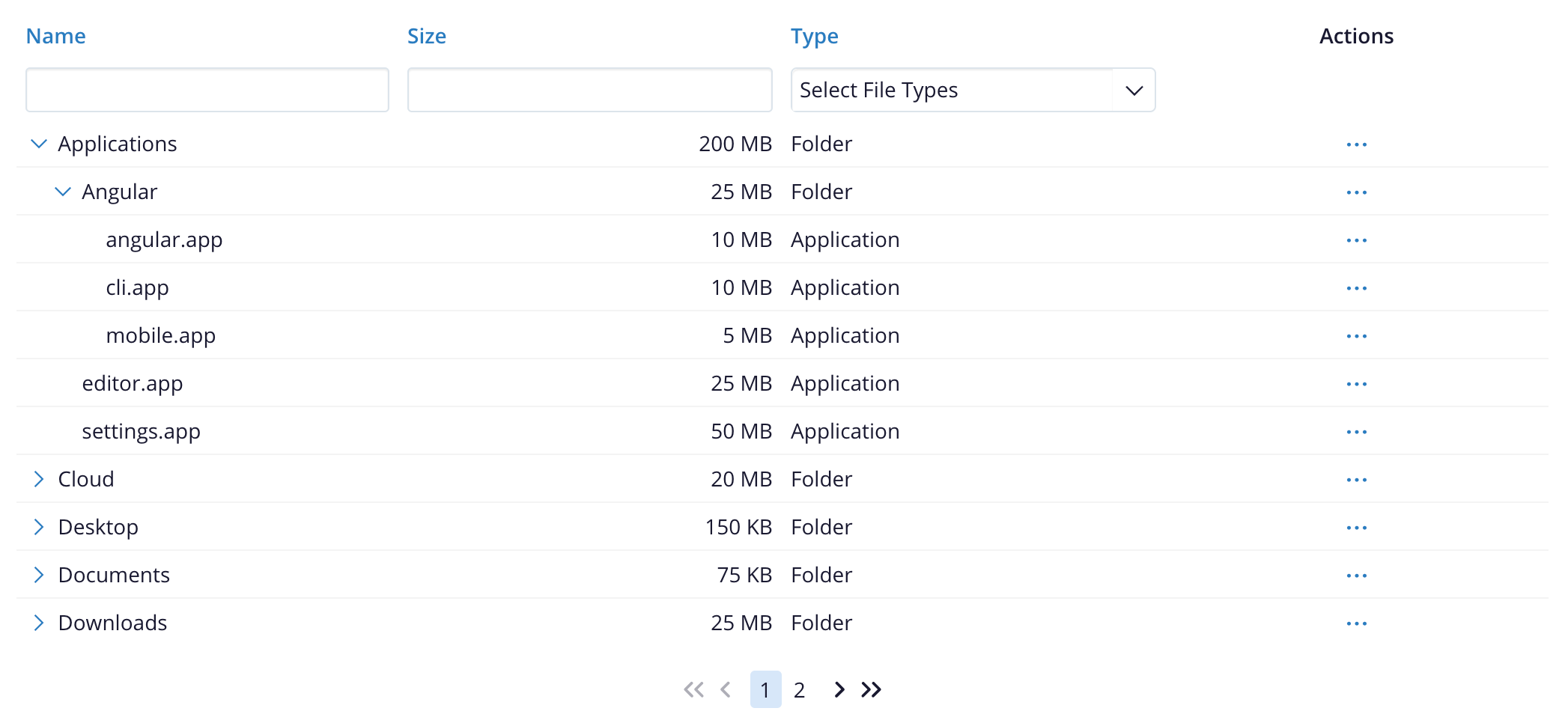Open actions menu for Cloud folder
The width and height of the screenshot is (1568, 726).
[1356, 480]
